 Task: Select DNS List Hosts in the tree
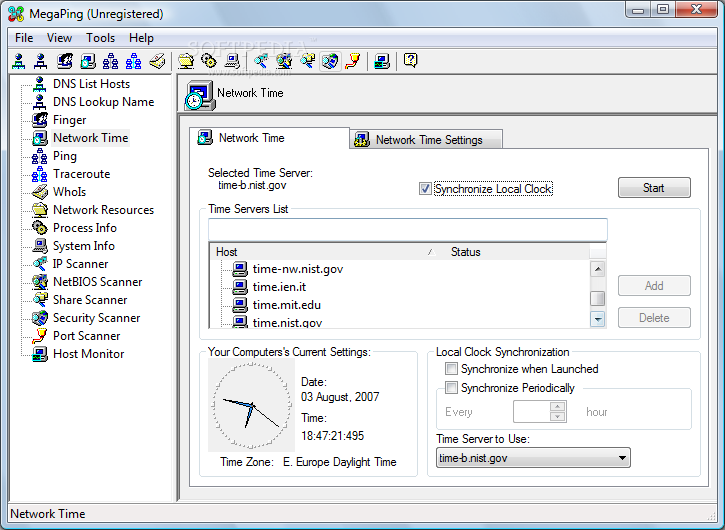(x=91, y=84)
